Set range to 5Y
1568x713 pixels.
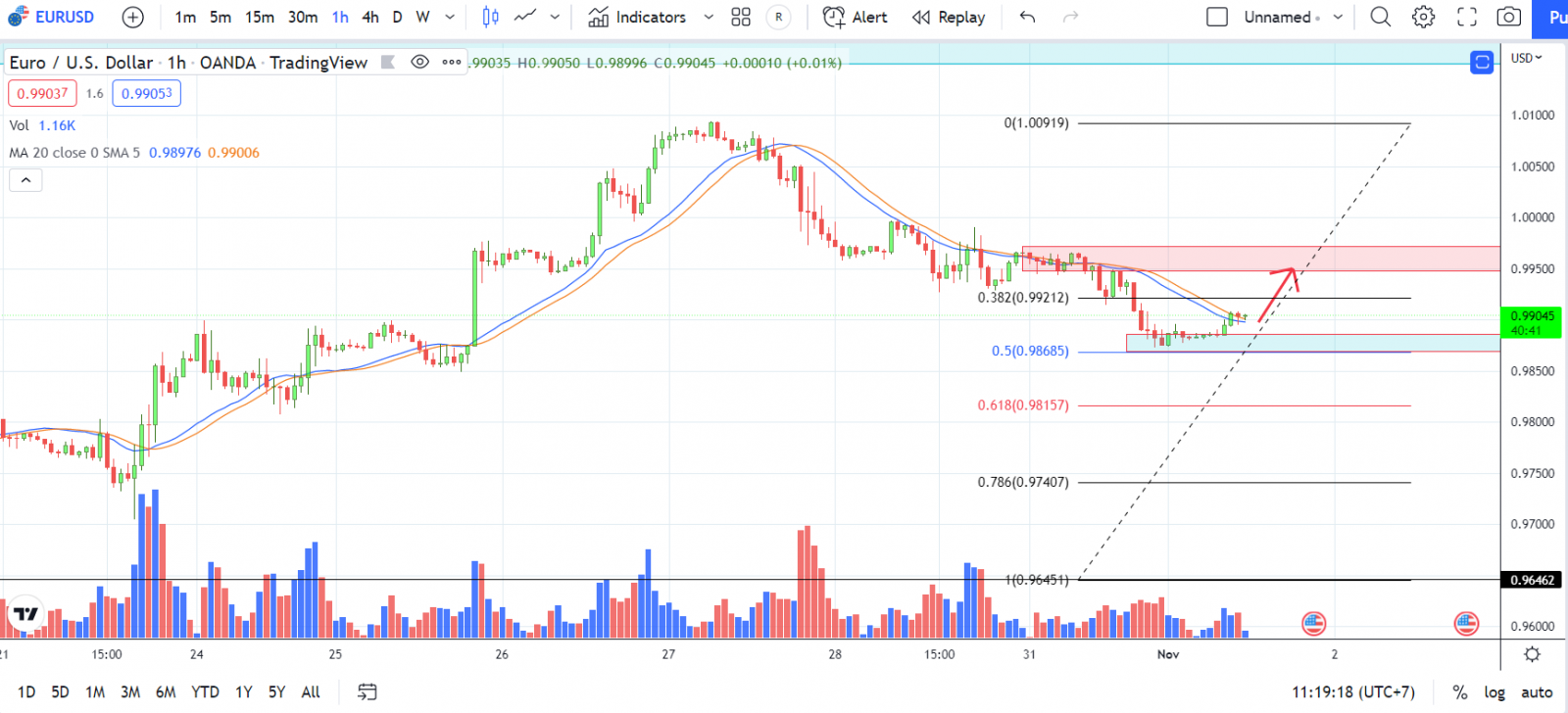point(277,691)
